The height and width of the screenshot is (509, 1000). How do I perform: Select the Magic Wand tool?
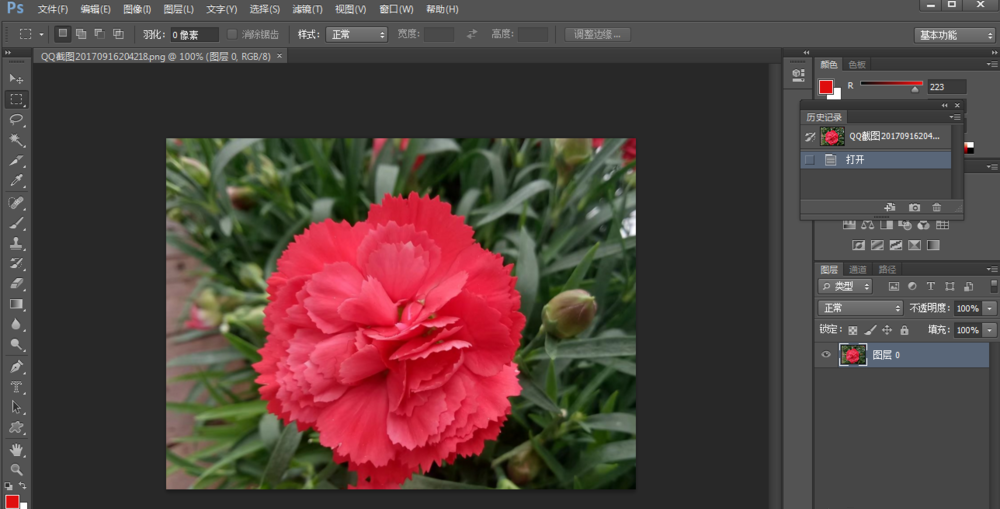(x=16, y=141)
